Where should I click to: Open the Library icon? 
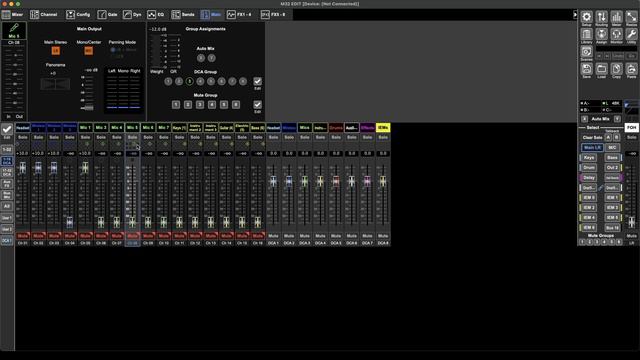pyautogui.click(x=587, y=35)
